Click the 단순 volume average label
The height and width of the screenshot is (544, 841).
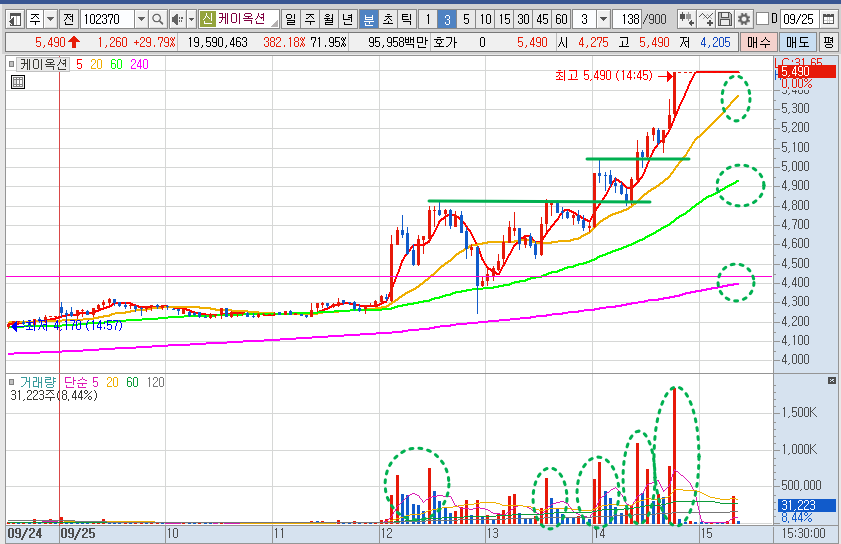(76, 382)
